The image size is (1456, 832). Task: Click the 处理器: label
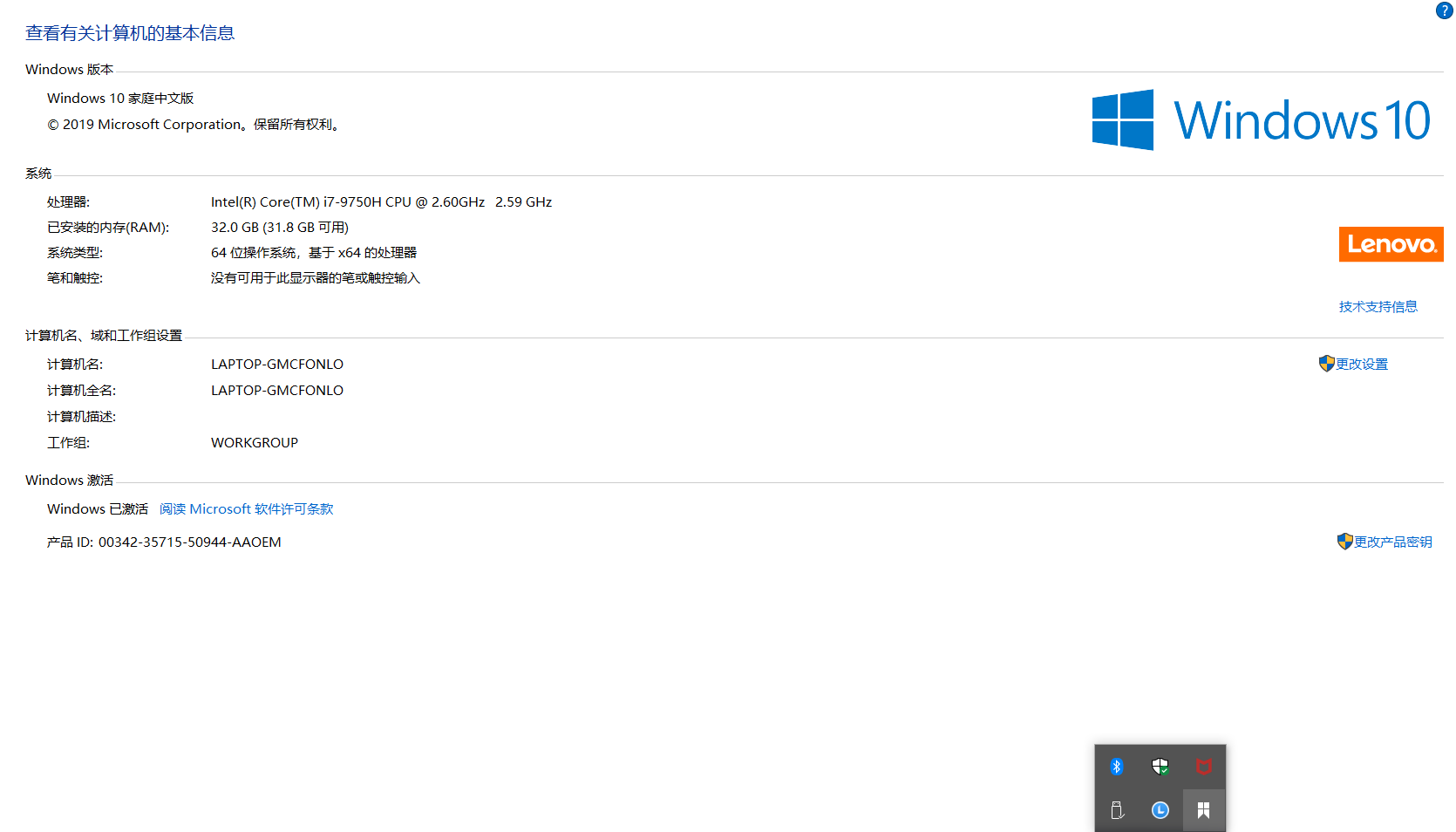tap(68, 201)
